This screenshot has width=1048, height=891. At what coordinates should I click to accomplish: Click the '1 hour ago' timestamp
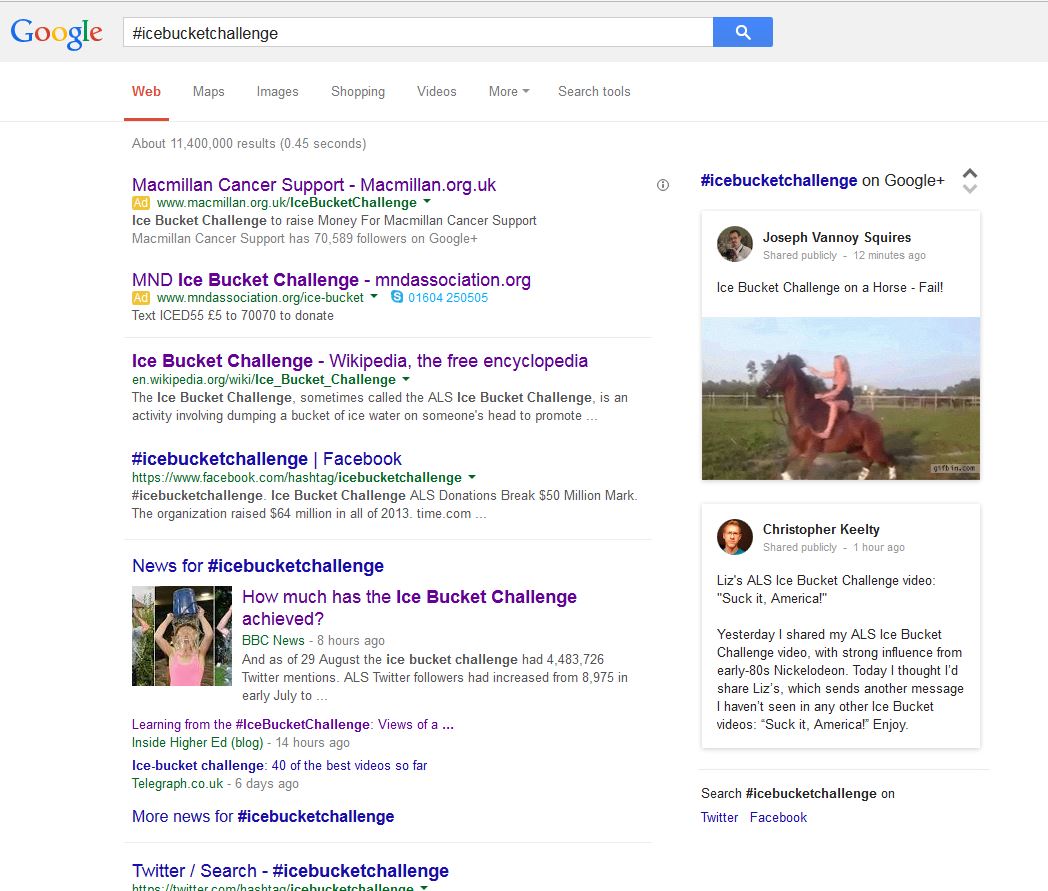[x=879, y=547]
